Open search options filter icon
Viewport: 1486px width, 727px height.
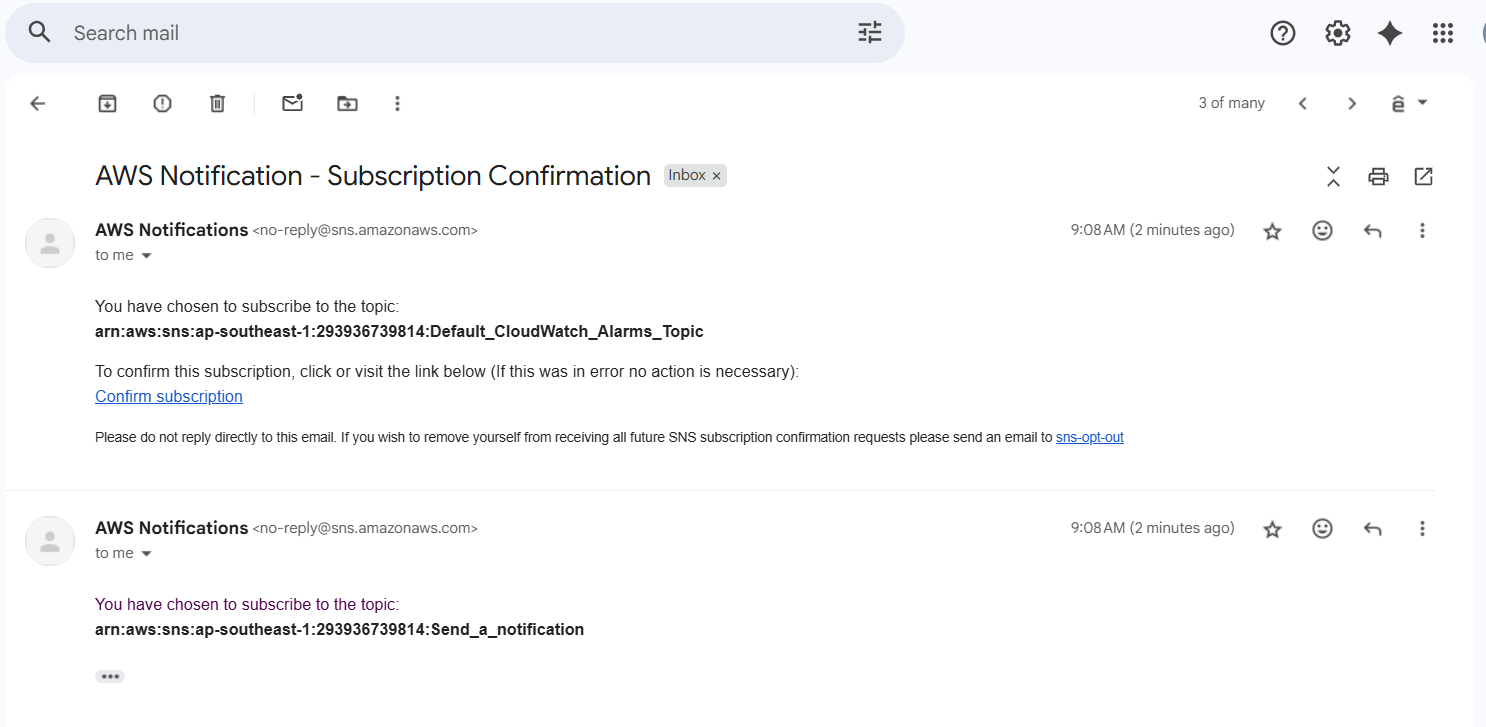pos(870,33)
